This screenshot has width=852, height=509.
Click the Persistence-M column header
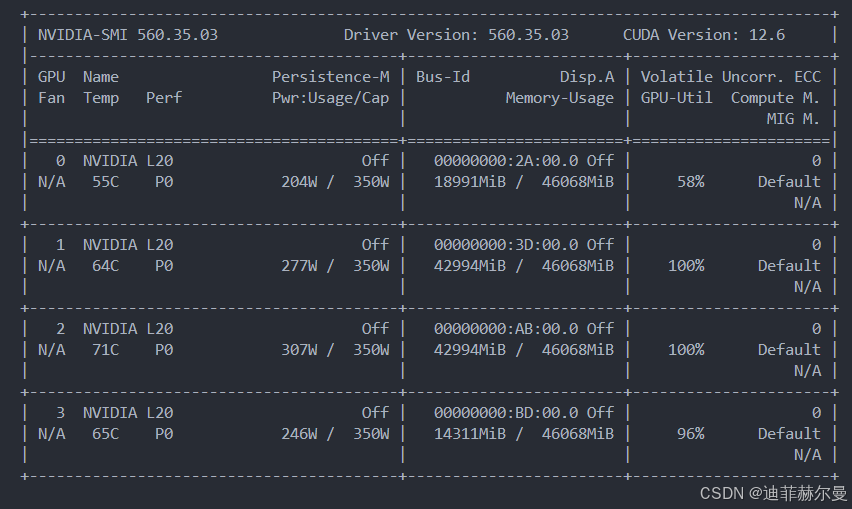click(330, 77)
